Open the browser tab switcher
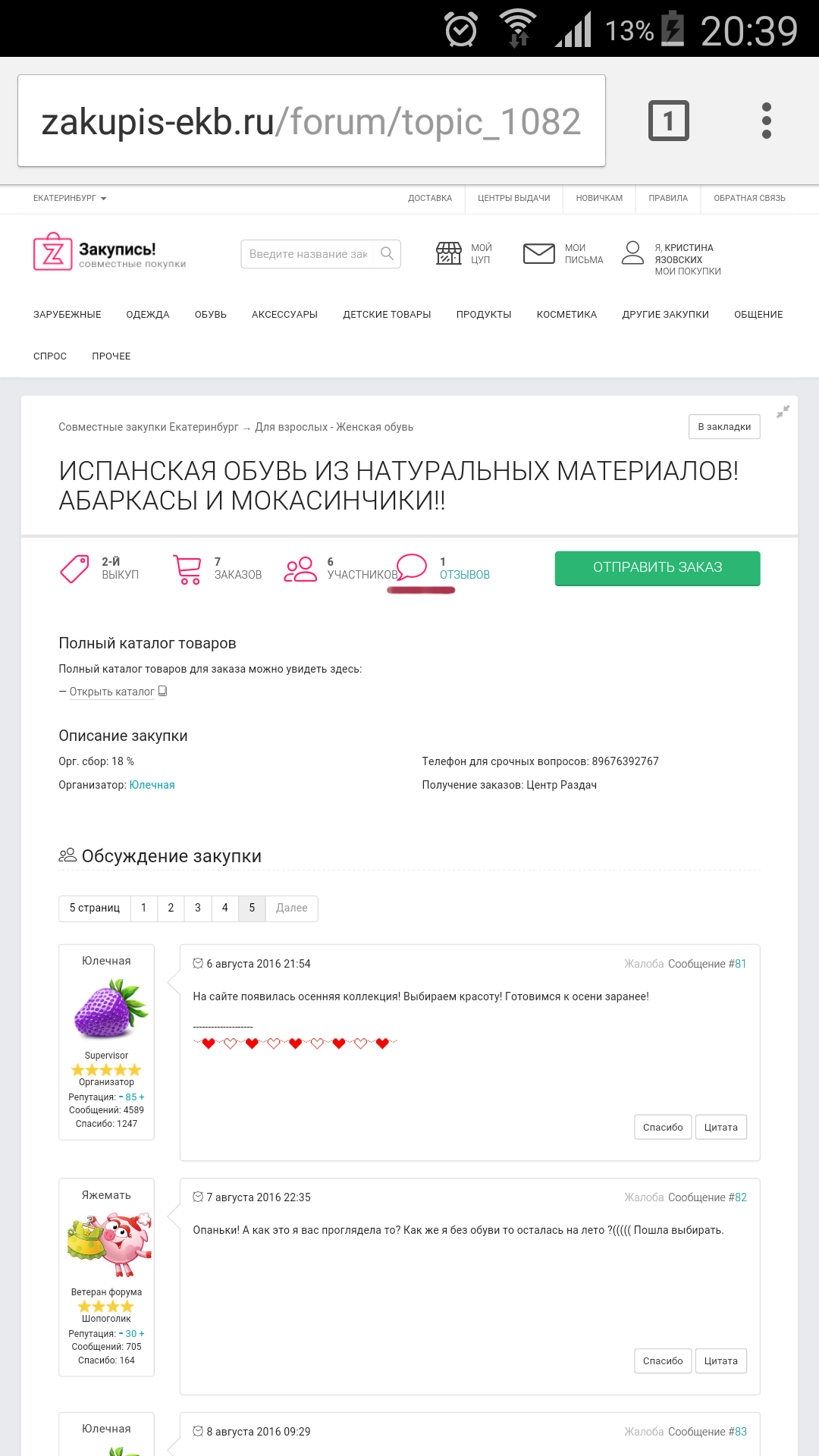Screen dimensions: 819x1456 coord(668,121)
